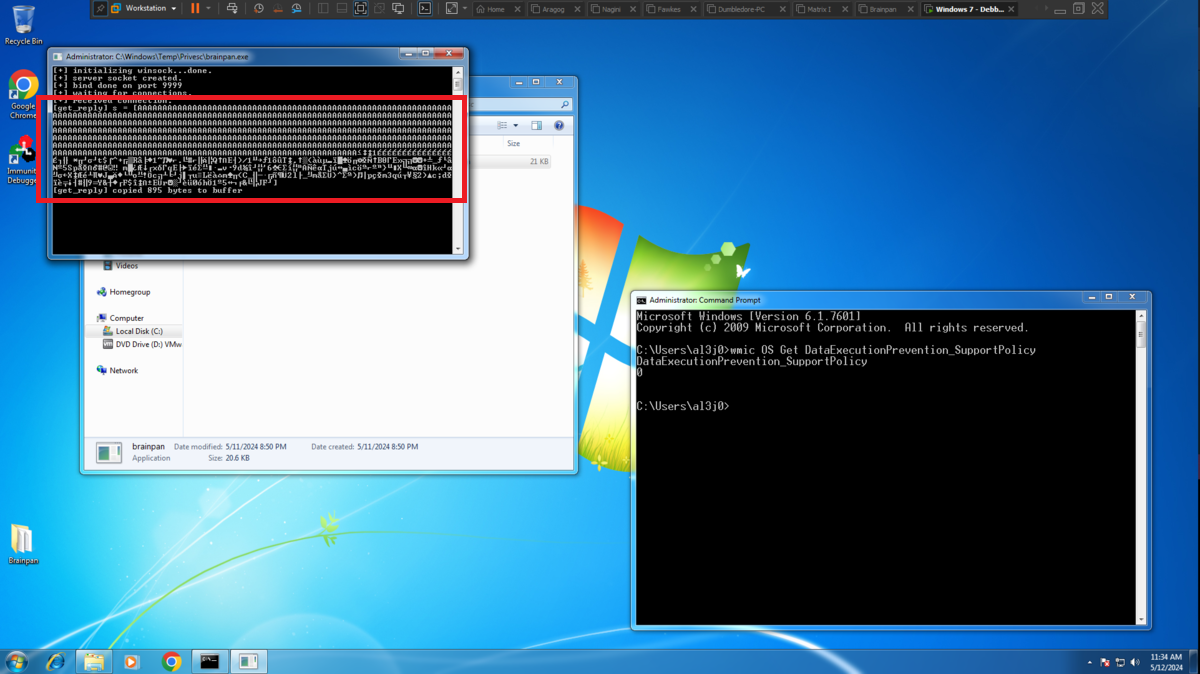Viewport: 1200px width, 674px height.
Task: Click the brainpan application thumbnail in details pane
Action: (109, 452)
